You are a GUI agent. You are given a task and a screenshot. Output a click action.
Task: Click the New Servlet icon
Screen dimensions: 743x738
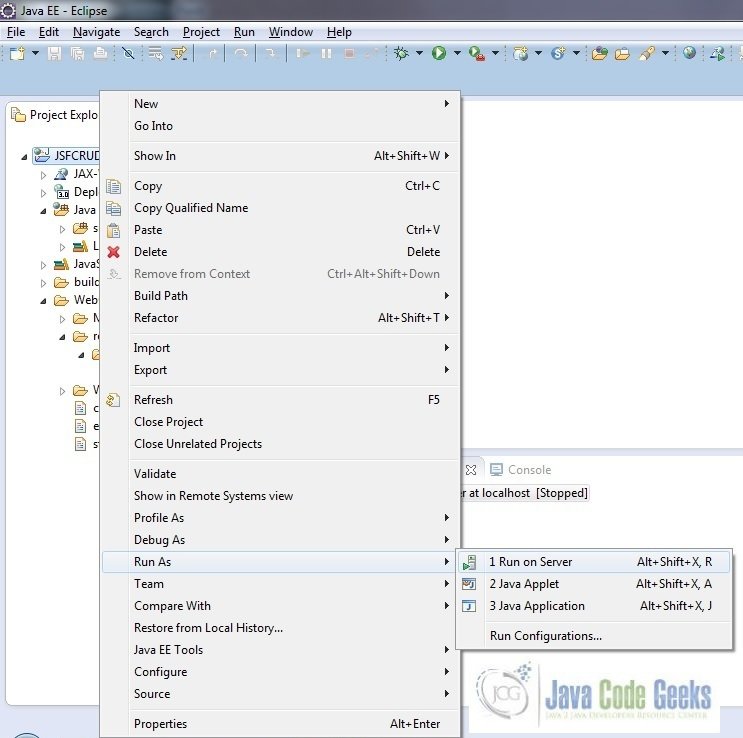558,53
